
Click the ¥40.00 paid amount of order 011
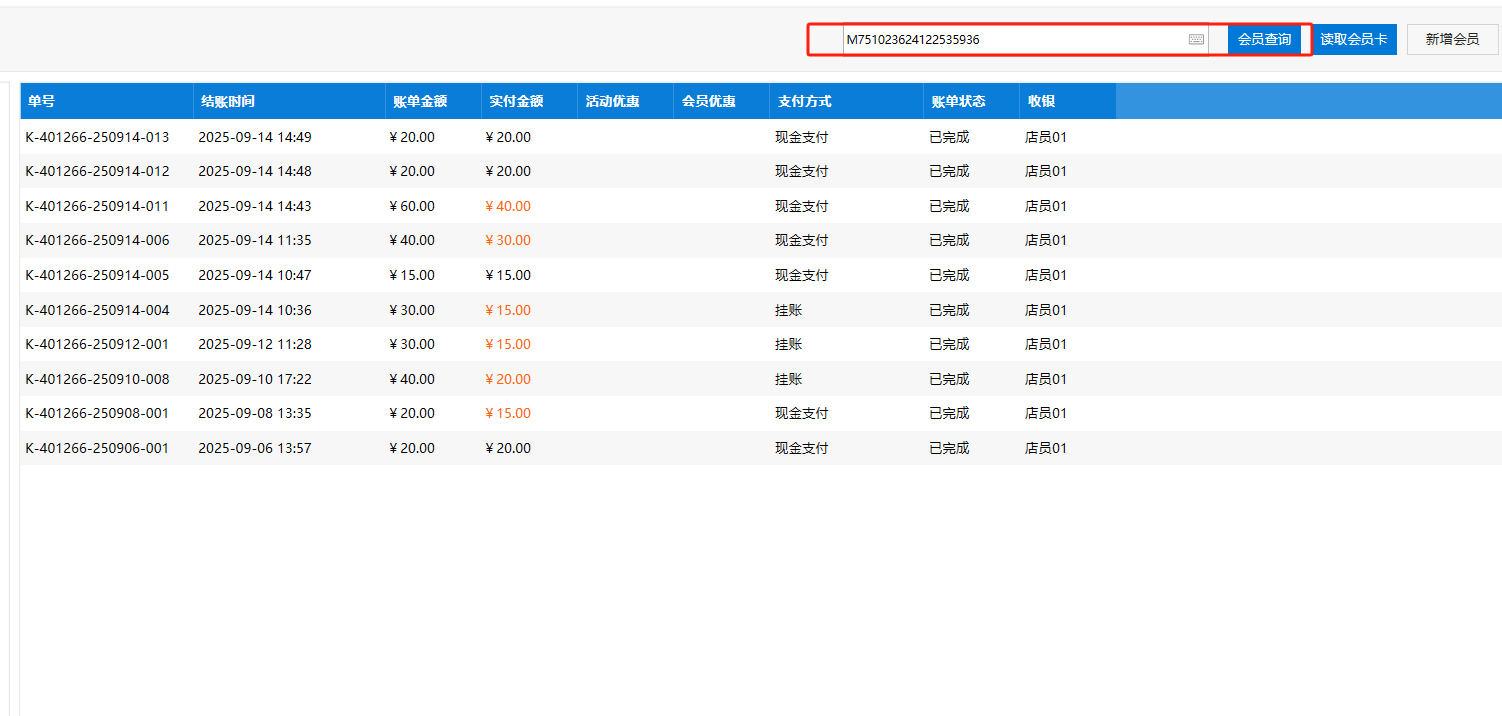[x=508, y=206]
